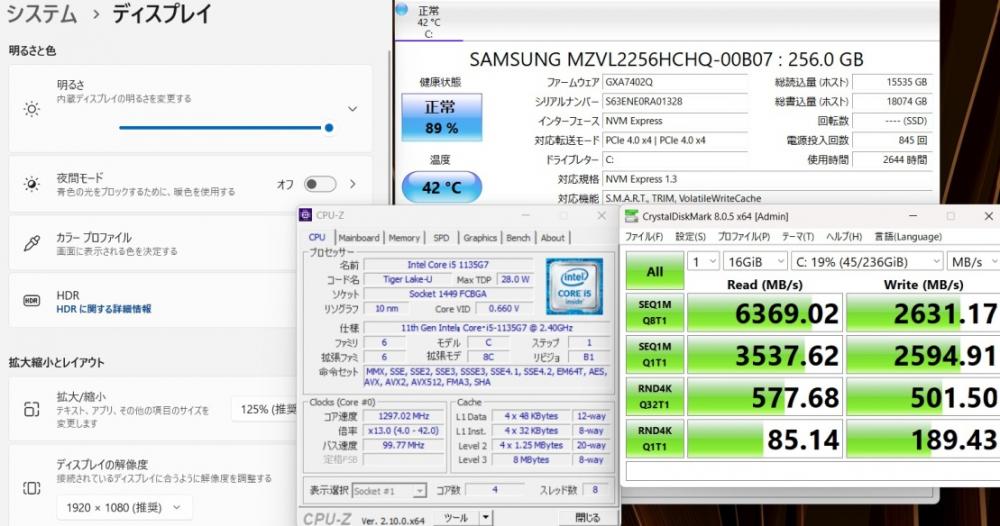Image resolution: width=1000 pixels, height=526 pixels.
Task: Click the 3537.62 read result
Action: (765, 355)
